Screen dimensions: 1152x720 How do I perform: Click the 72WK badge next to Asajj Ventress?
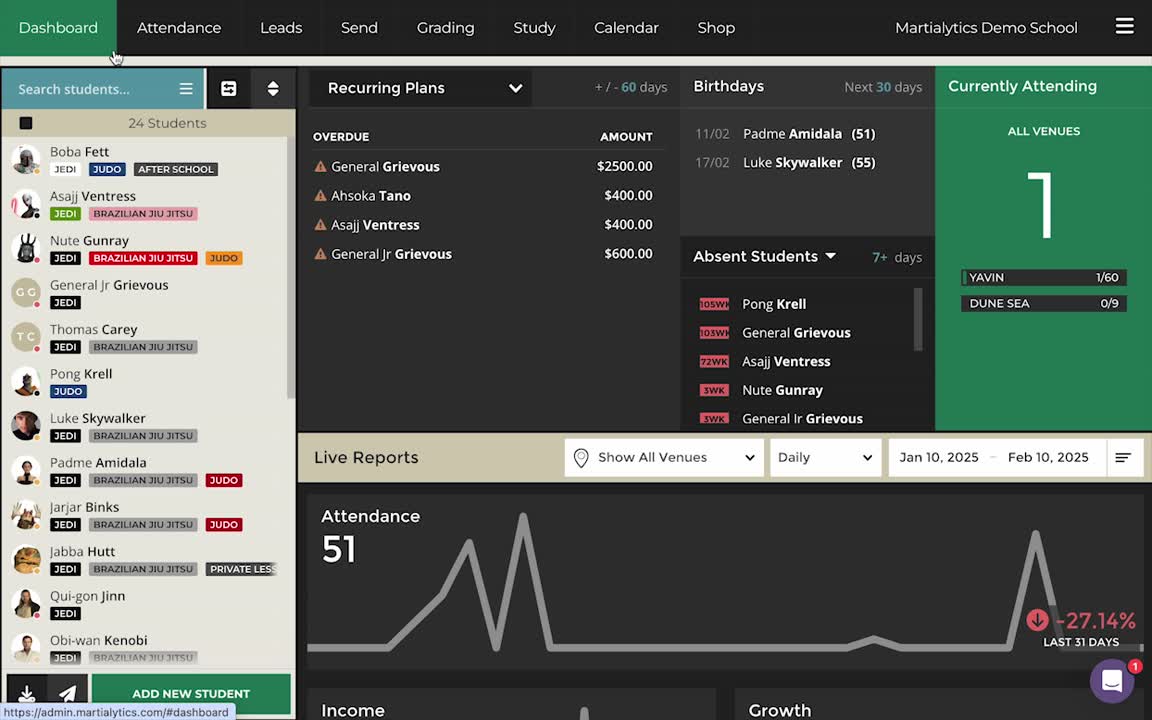[713, 361]
